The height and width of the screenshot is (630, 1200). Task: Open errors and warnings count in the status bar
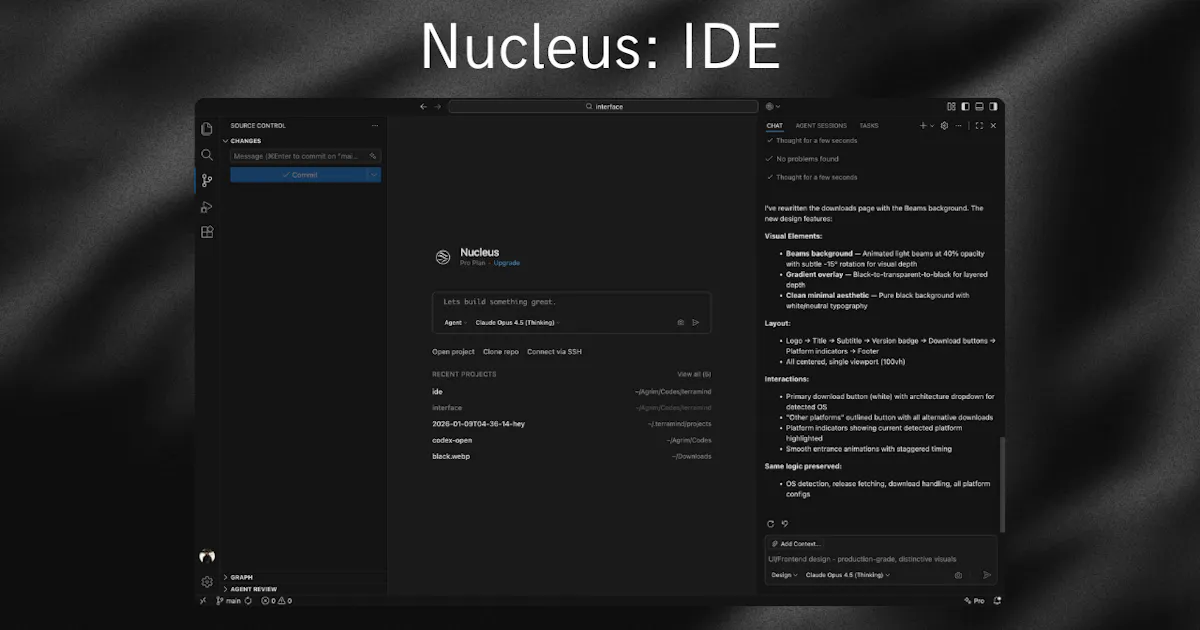coord(275,601)
